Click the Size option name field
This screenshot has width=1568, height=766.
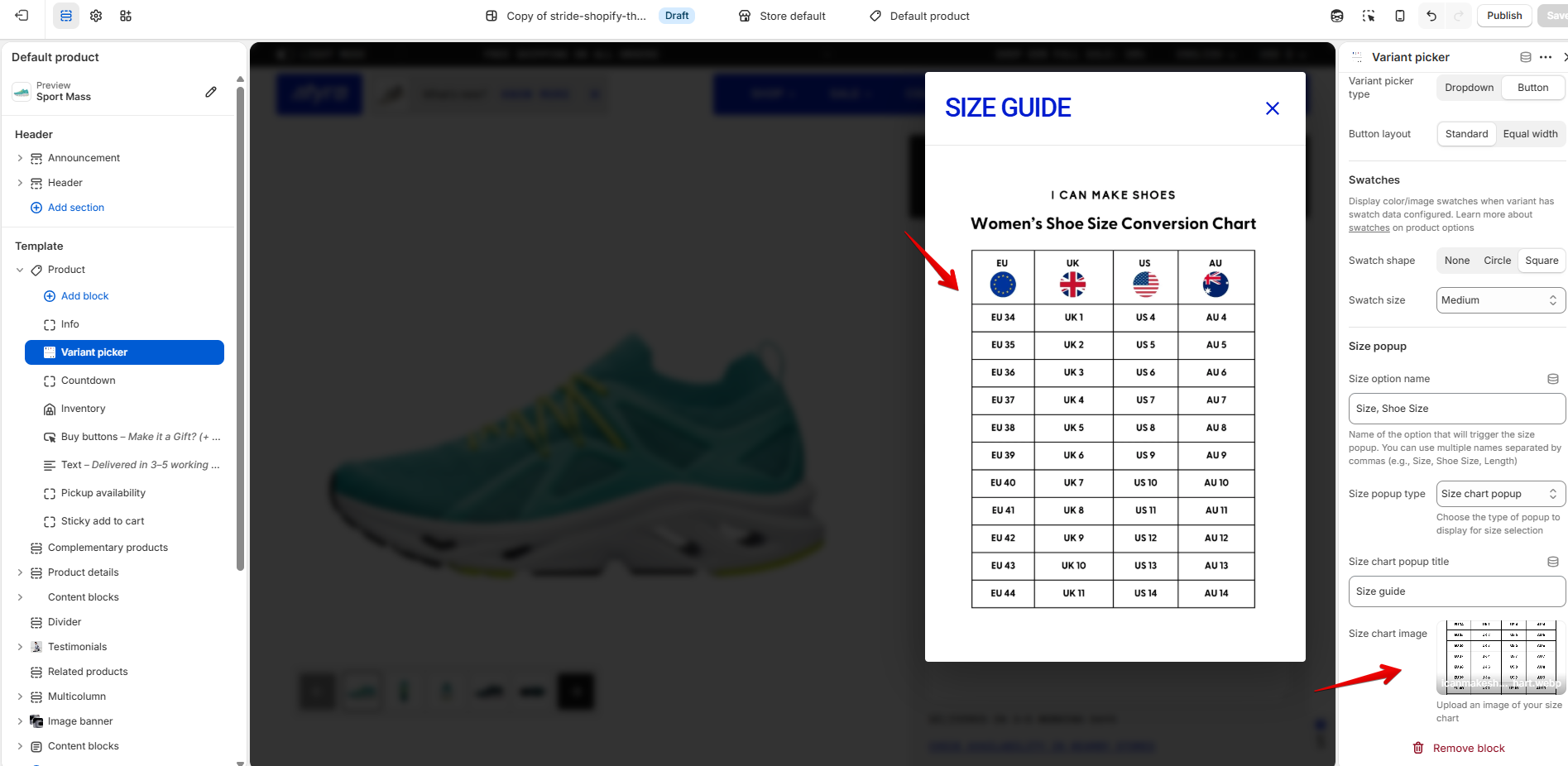(1456, 409)
